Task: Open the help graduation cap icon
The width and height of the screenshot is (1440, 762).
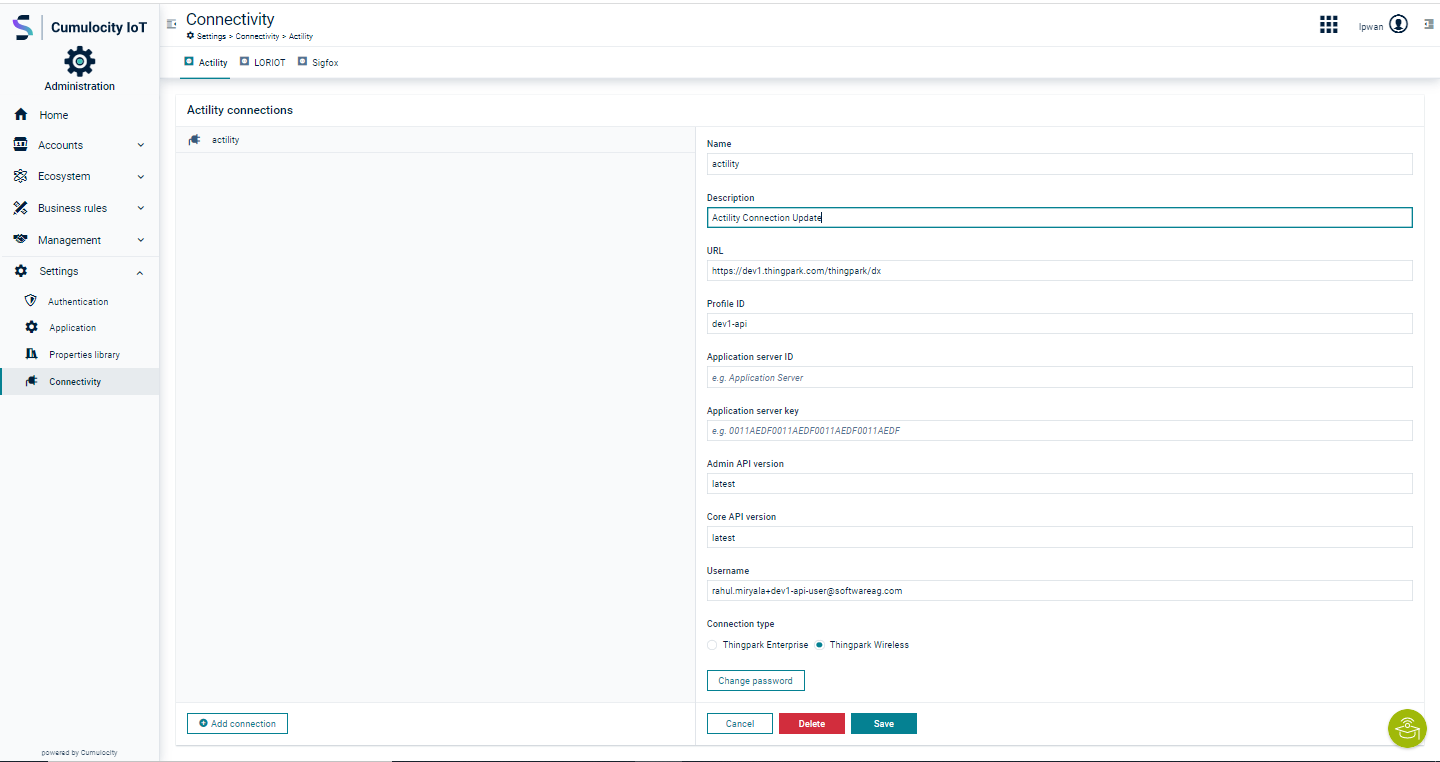Action: 1408,728
